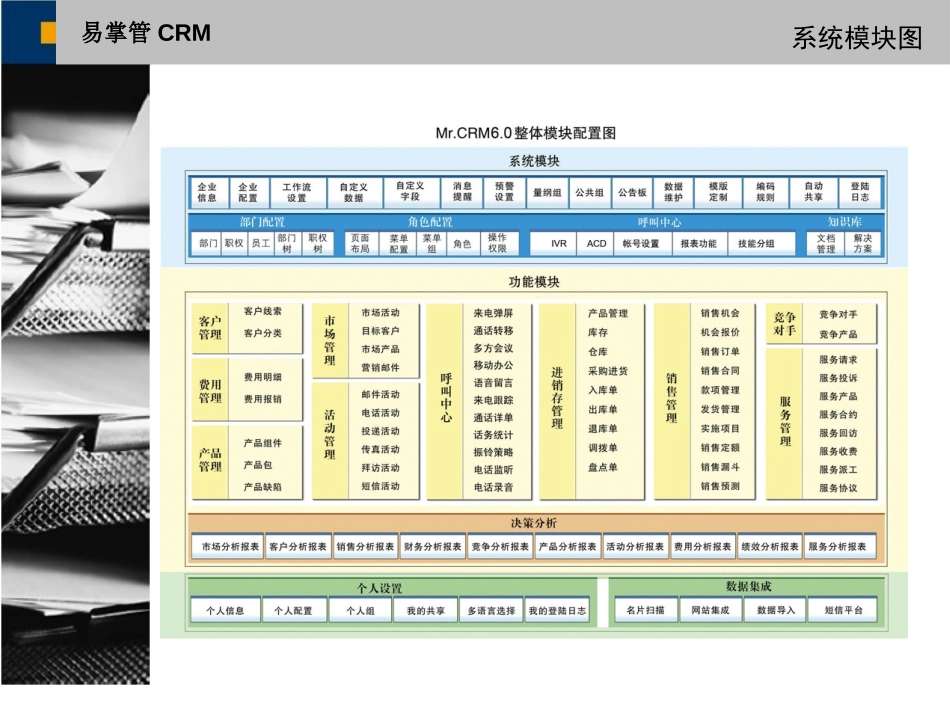Click the 竞争产品 item

tap(838, 334)
